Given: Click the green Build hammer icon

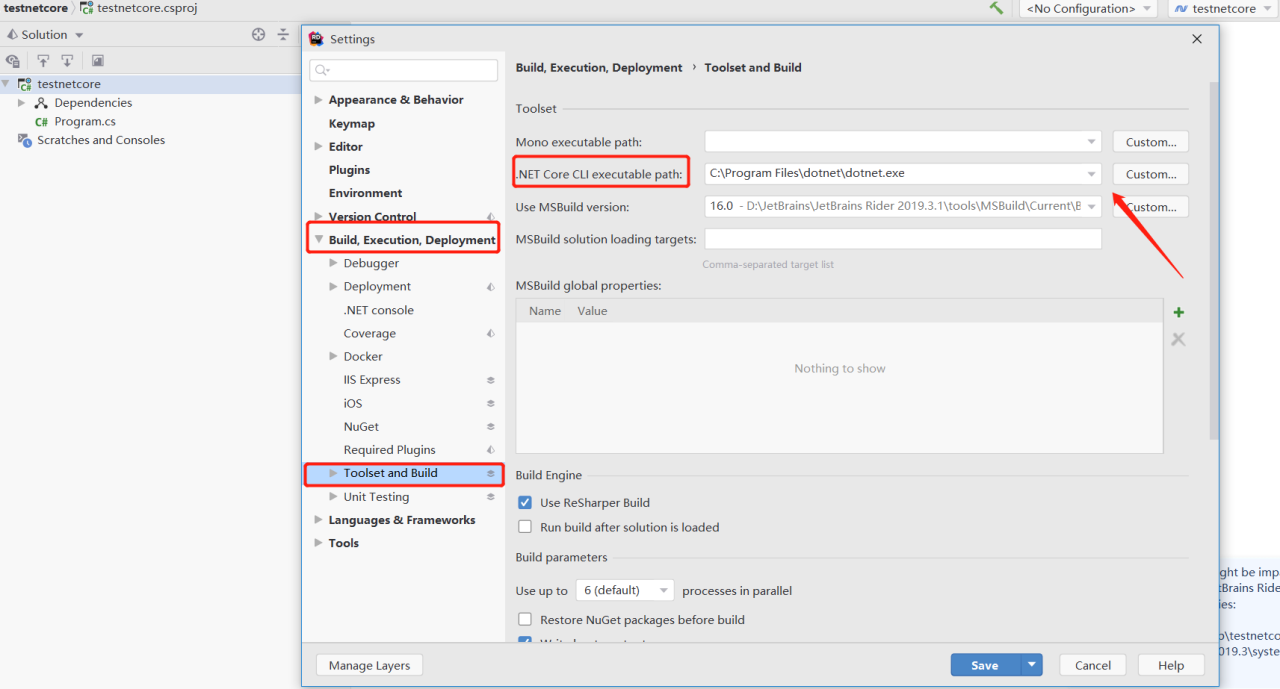Looking at the screenshot, I should (x=996, y=8).
